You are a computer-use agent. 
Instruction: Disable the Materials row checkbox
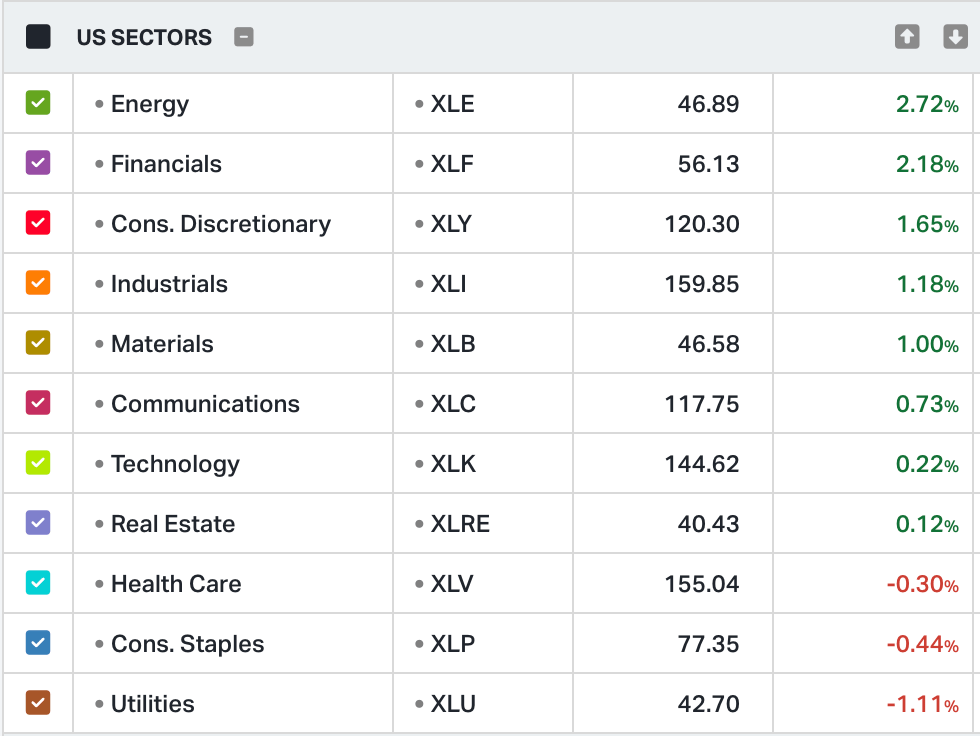point(38,343)
